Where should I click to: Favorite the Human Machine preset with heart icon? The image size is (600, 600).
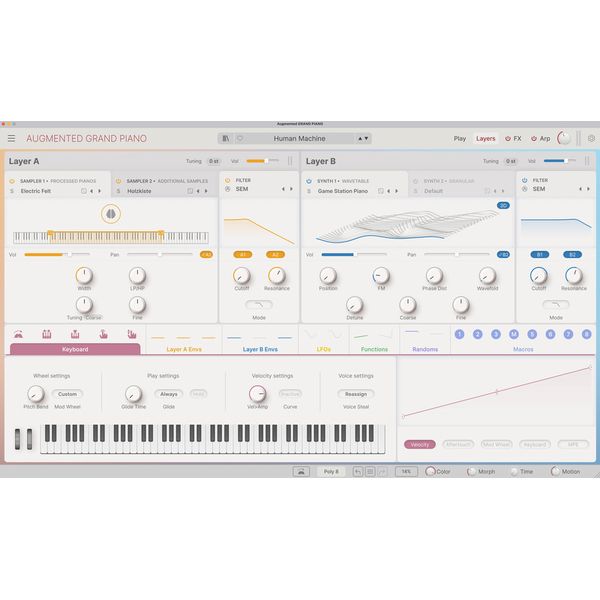click(x=240, y=139)
